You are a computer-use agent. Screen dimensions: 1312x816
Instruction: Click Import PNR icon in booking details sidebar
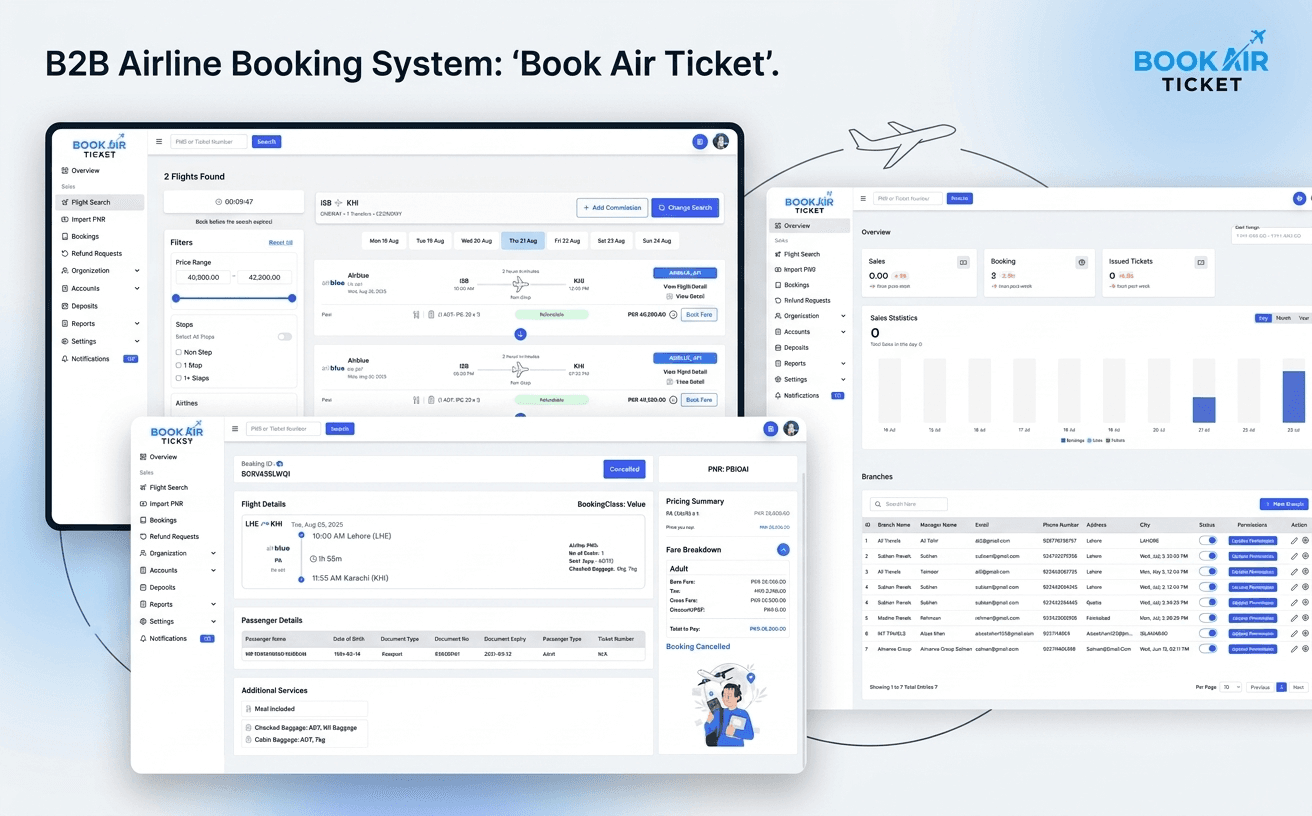coord(143,504)
